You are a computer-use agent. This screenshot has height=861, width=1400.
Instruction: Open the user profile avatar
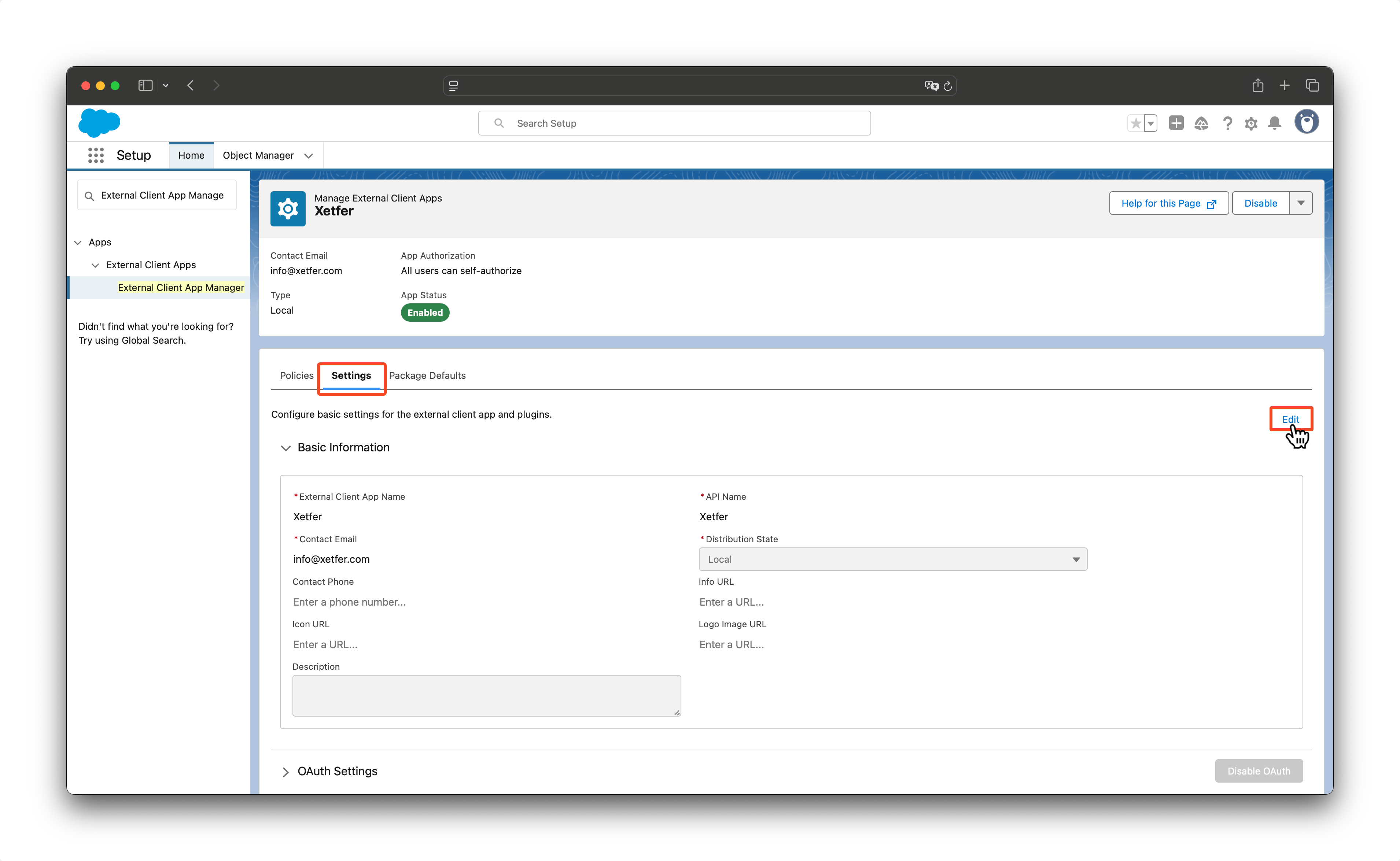click(1307, 122)
